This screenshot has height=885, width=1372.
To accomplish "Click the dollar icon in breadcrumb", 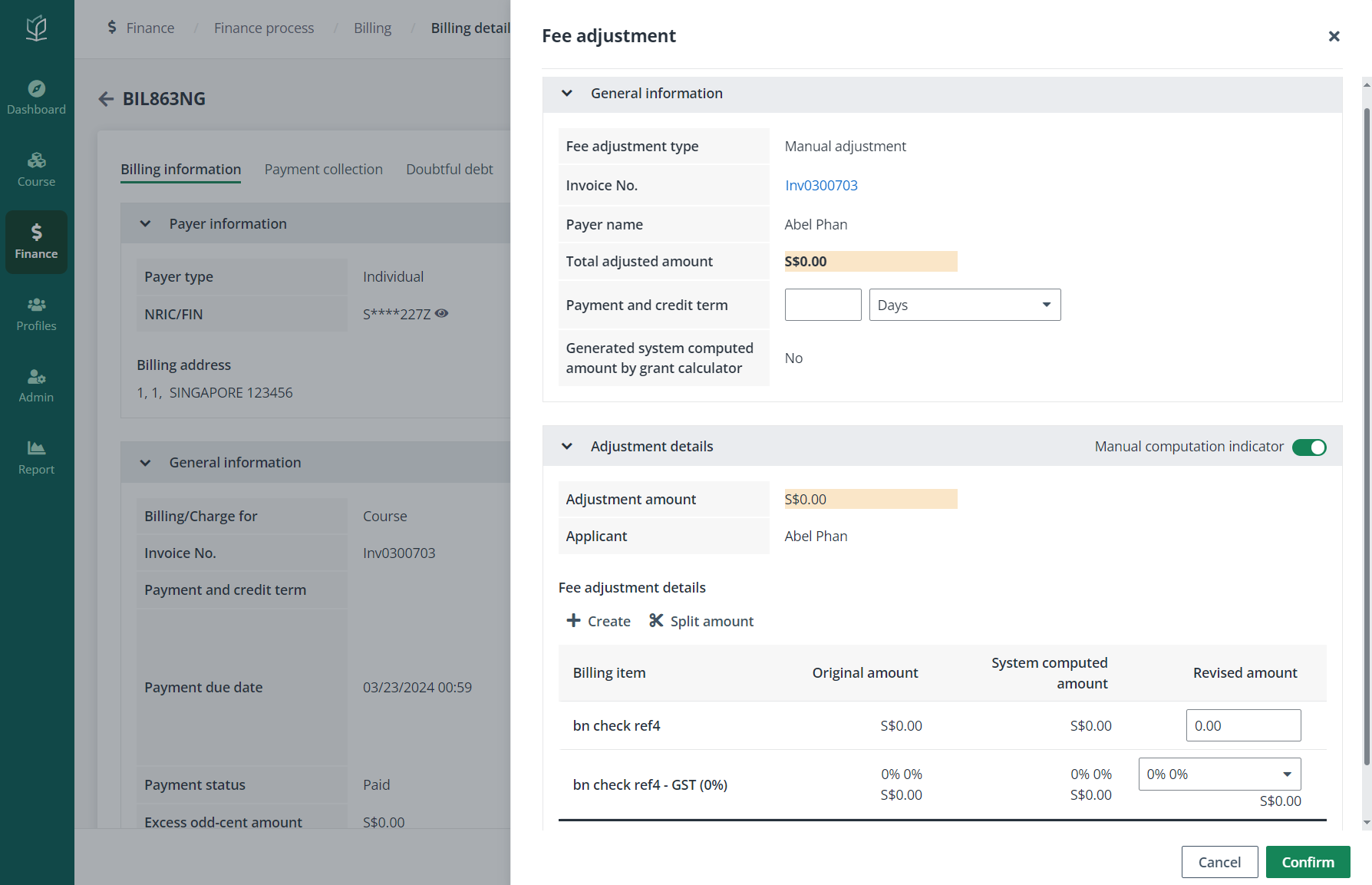I will point(112,28).
